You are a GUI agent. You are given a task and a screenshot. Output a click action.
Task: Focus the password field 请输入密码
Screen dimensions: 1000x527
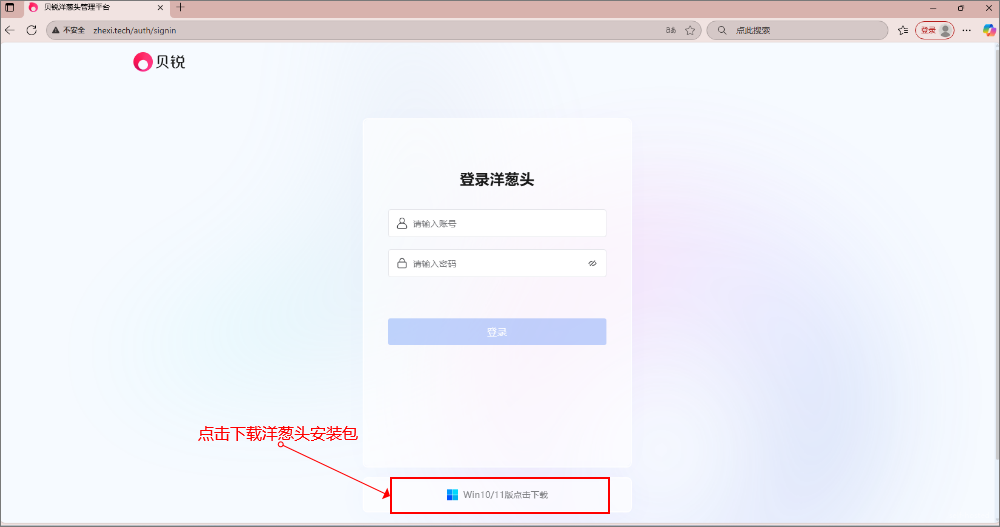pos(495,264)
